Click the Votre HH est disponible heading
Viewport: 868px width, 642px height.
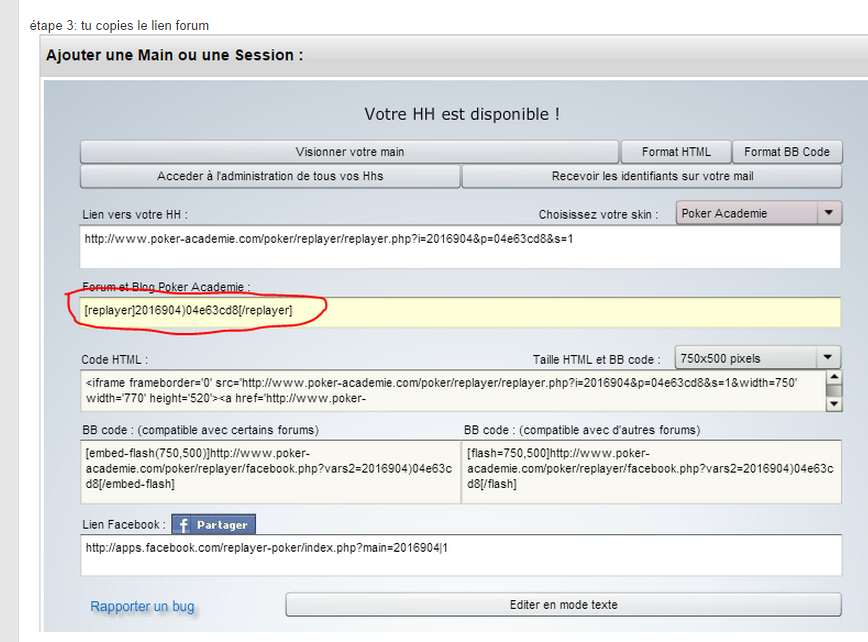462,114
